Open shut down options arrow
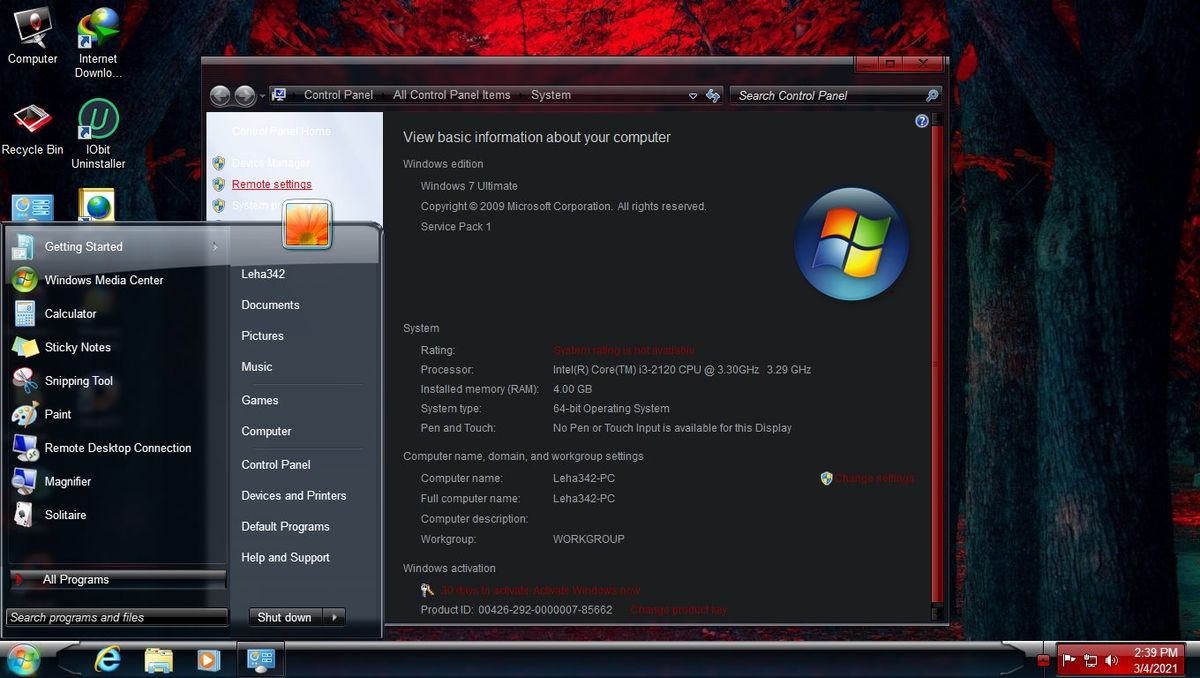Image resolution: width=1200 pixels, height=678 pixels. tap(335, 617)
